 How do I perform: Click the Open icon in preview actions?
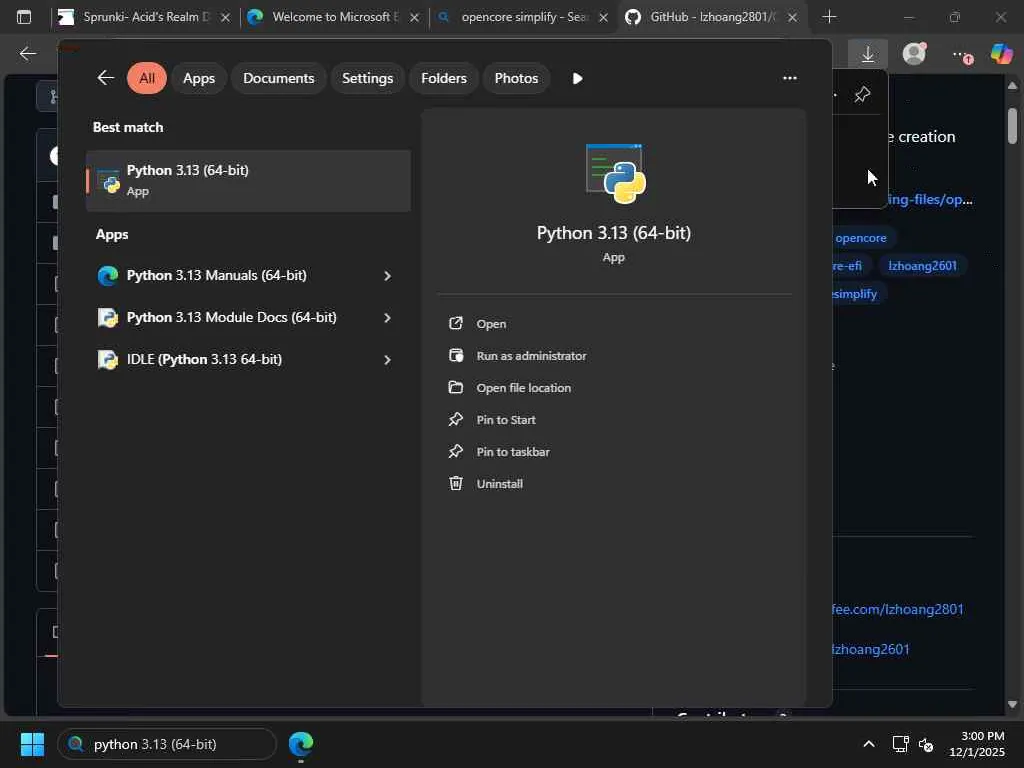point(456,323)
